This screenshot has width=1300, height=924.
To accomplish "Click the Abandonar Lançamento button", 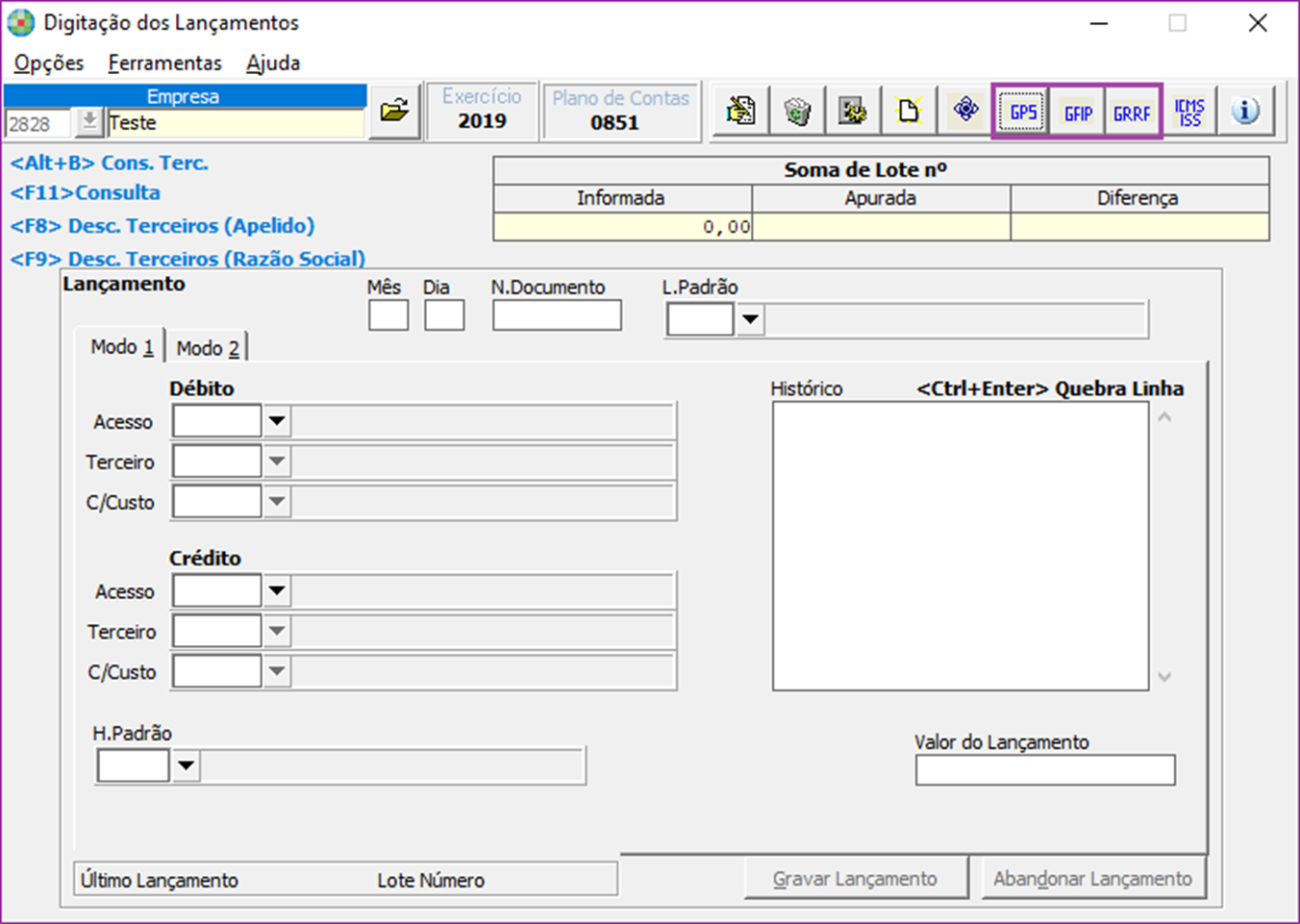I will point(1092,879).
